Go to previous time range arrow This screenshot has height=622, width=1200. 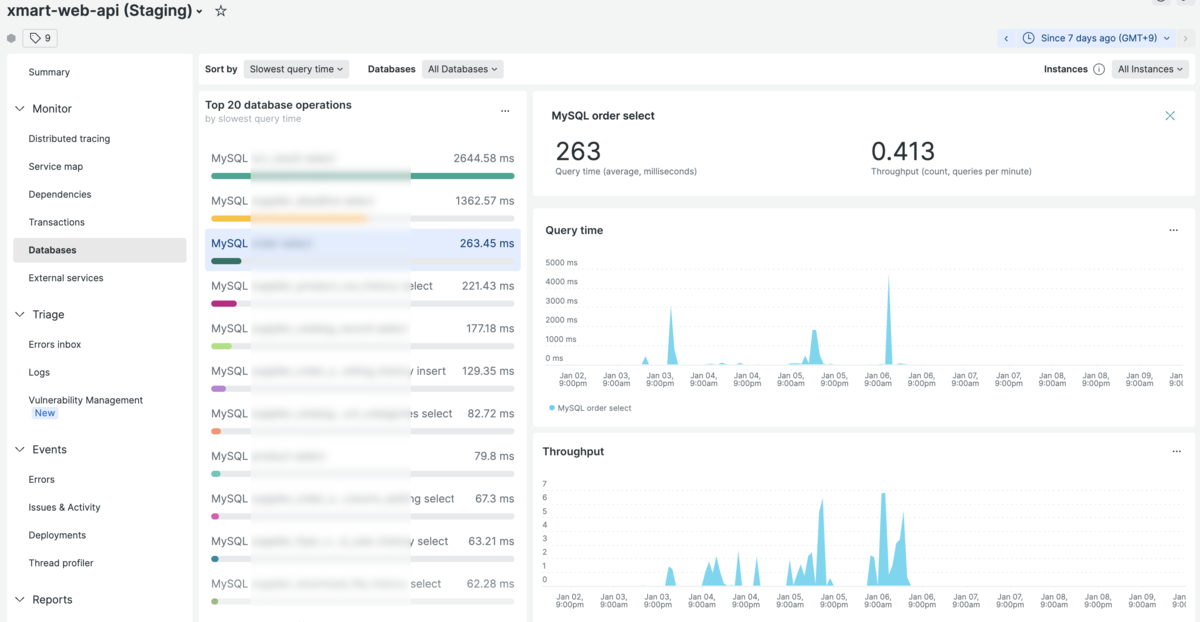pos(1006,38)
